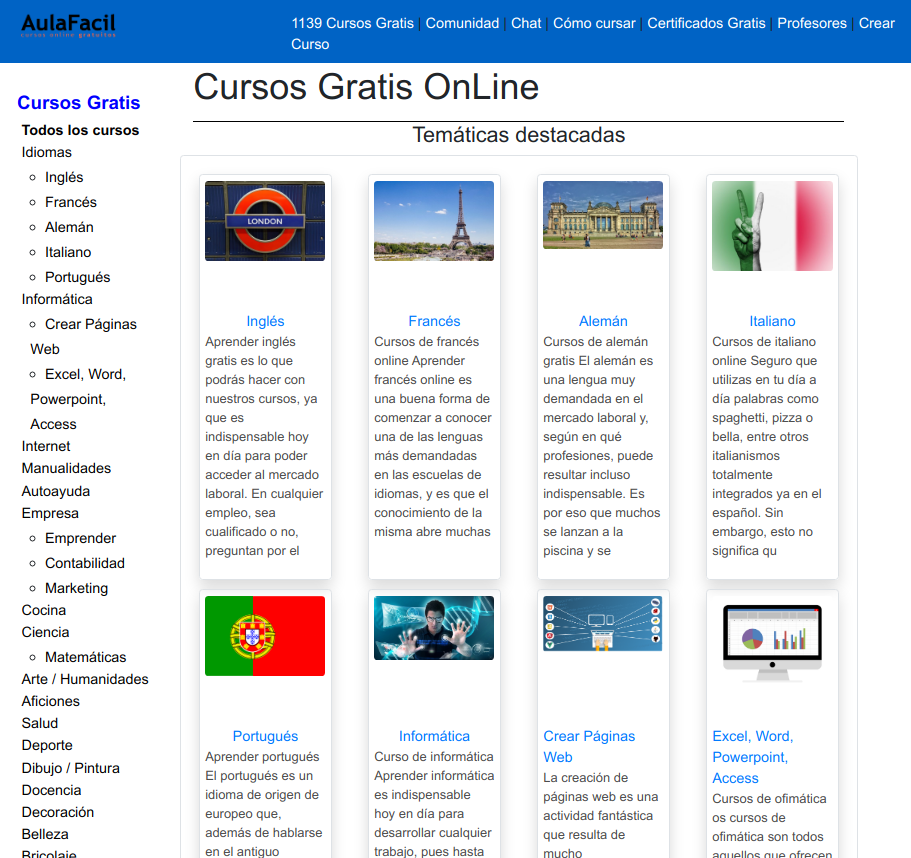The width and height of the screenshot is (911, 858).
Task: Choose Matemáticas in the sidebar list
Action: (85, 657)
